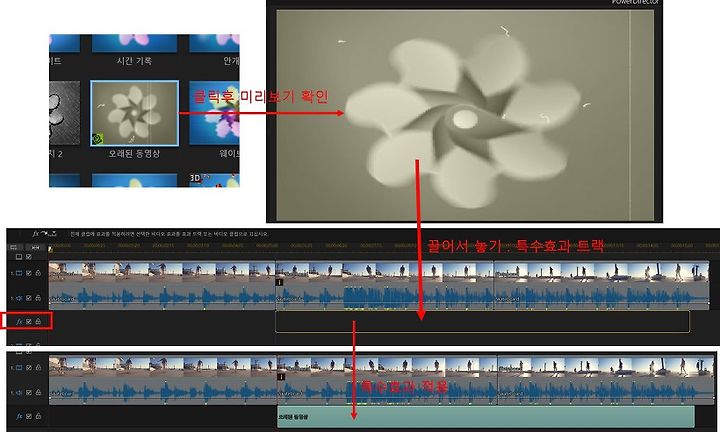Lock effect track containing 오래된 동영상 clip
This screenshot has width=720, height=432.
[38, 416]
